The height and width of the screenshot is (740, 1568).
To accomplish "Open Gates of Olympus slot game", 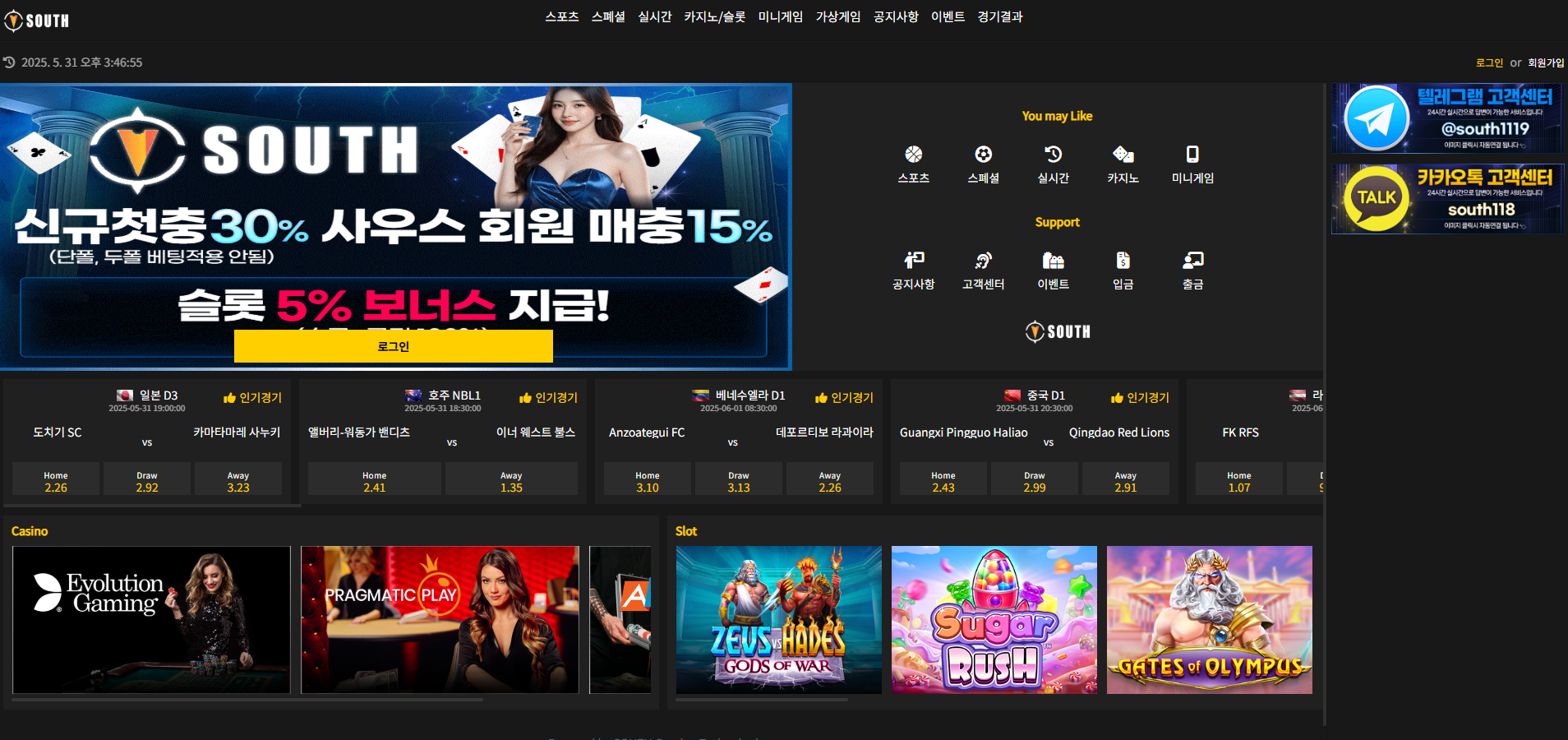I will coord(1210,620).
